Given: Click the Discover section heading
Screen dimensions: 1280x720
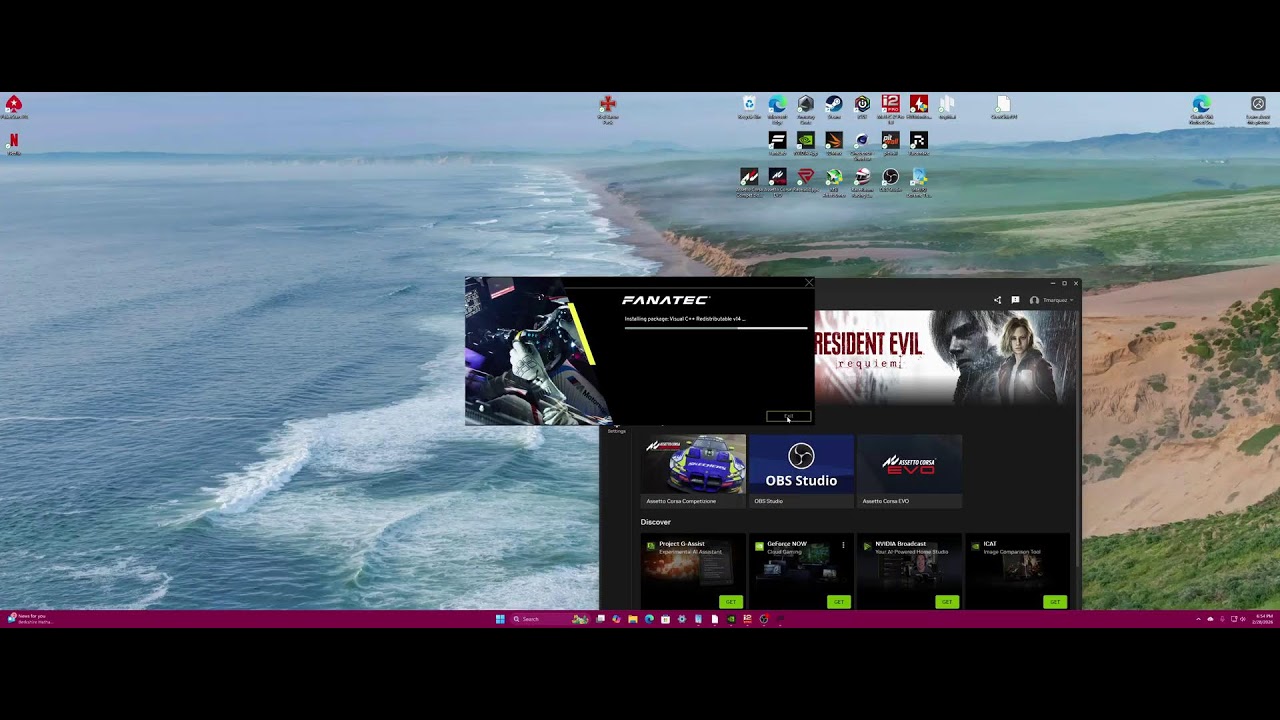Looking at the screenshot, I should 656,522.
